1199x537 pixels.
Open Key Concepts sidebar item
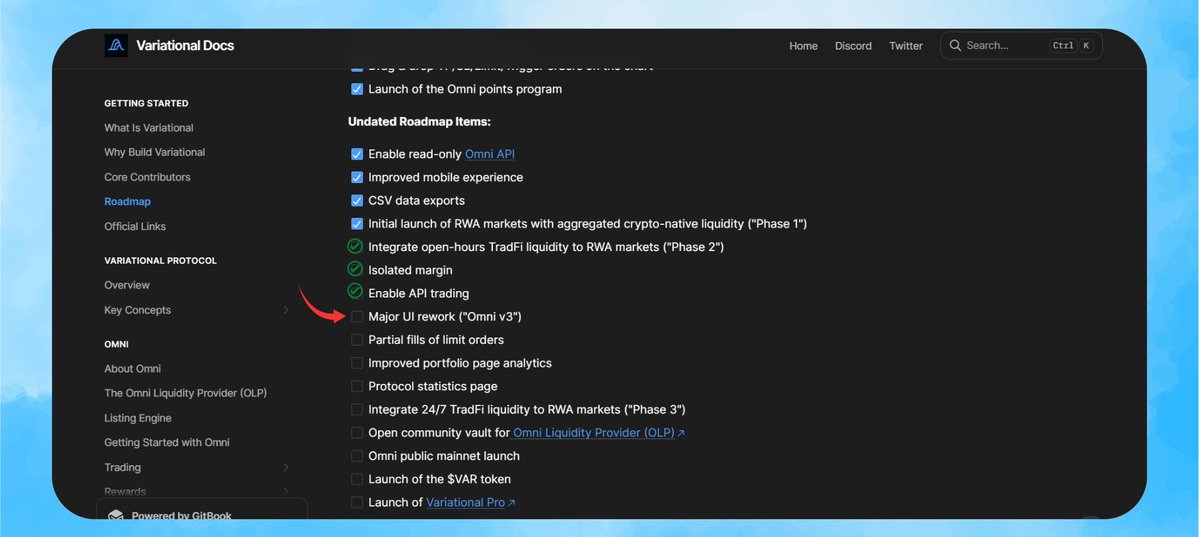[x=138, y=310]
